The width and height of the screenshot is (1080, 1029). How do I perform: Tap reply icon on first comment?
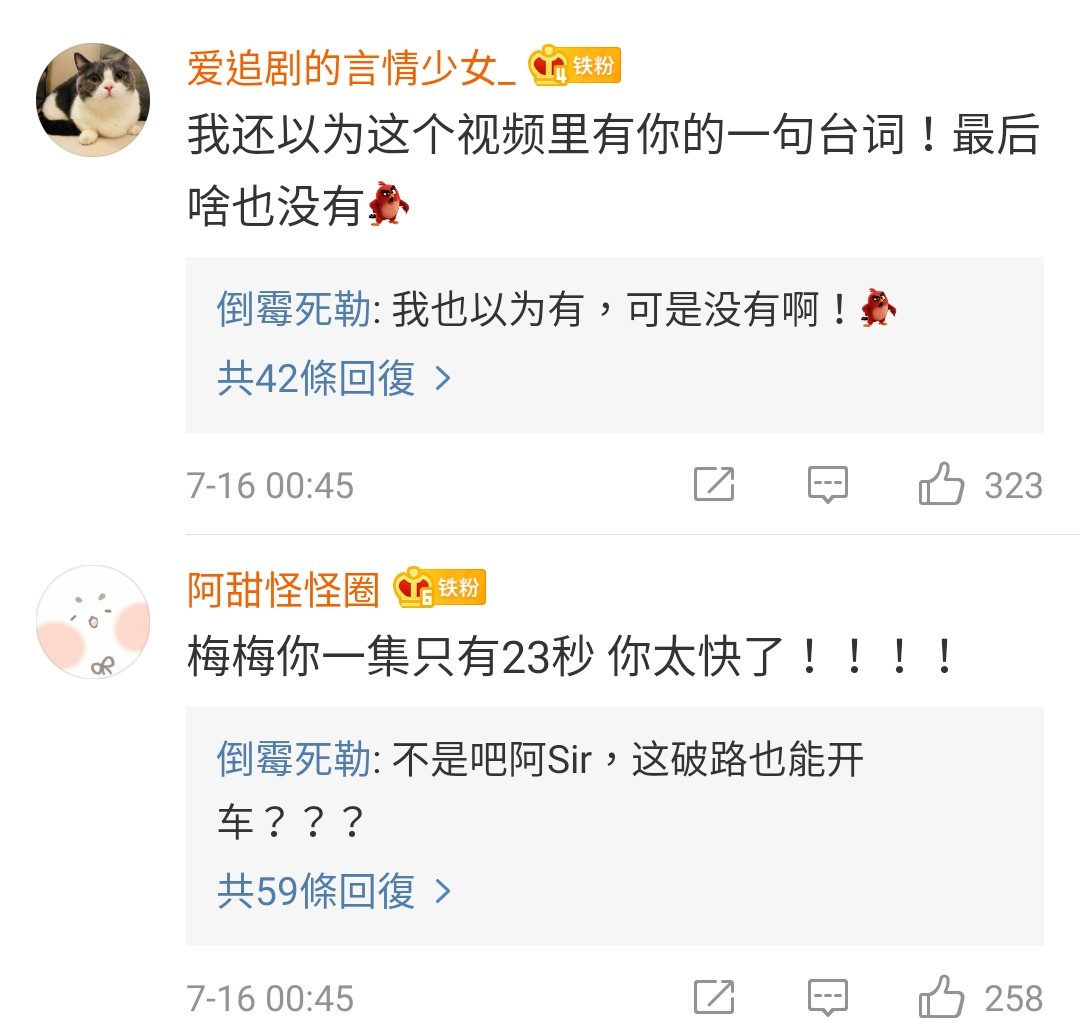click(827, 485)
